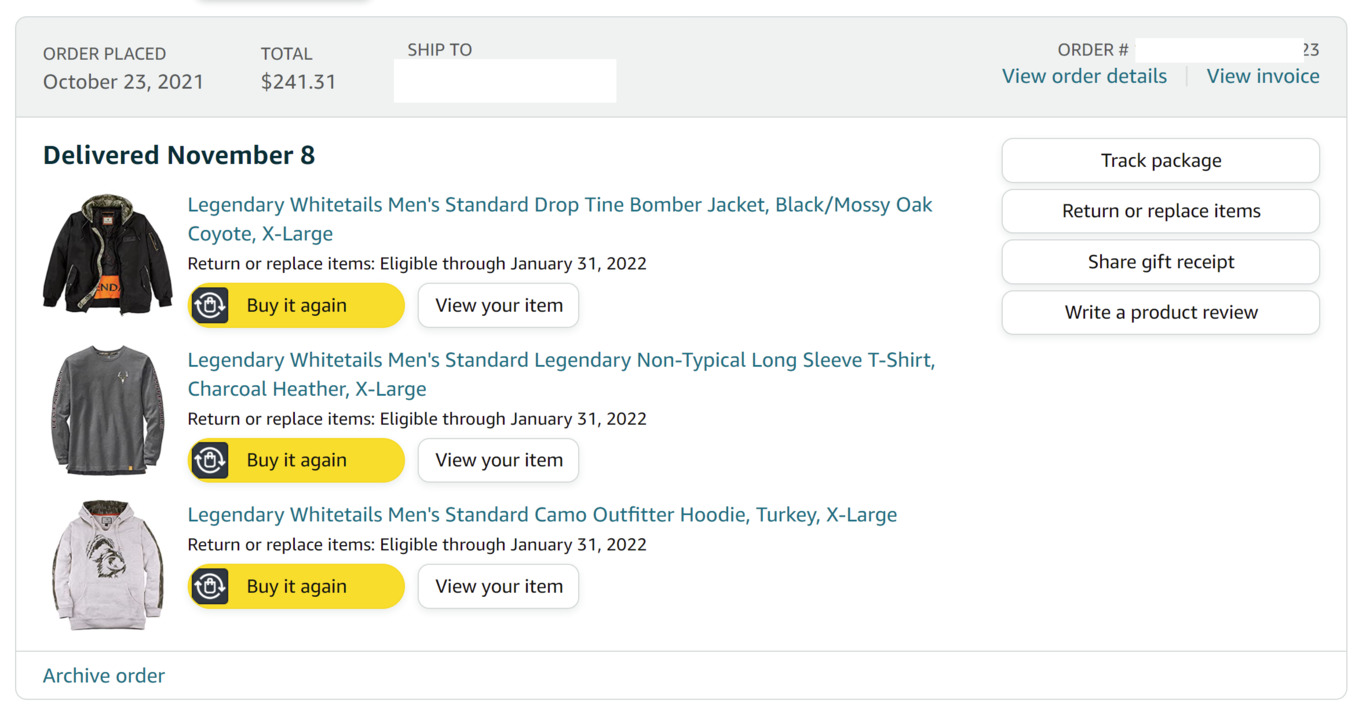The height and width of the screenshot is (708, 1366).
Task: Choose Write a product review
Action: tap(1161, 312)
